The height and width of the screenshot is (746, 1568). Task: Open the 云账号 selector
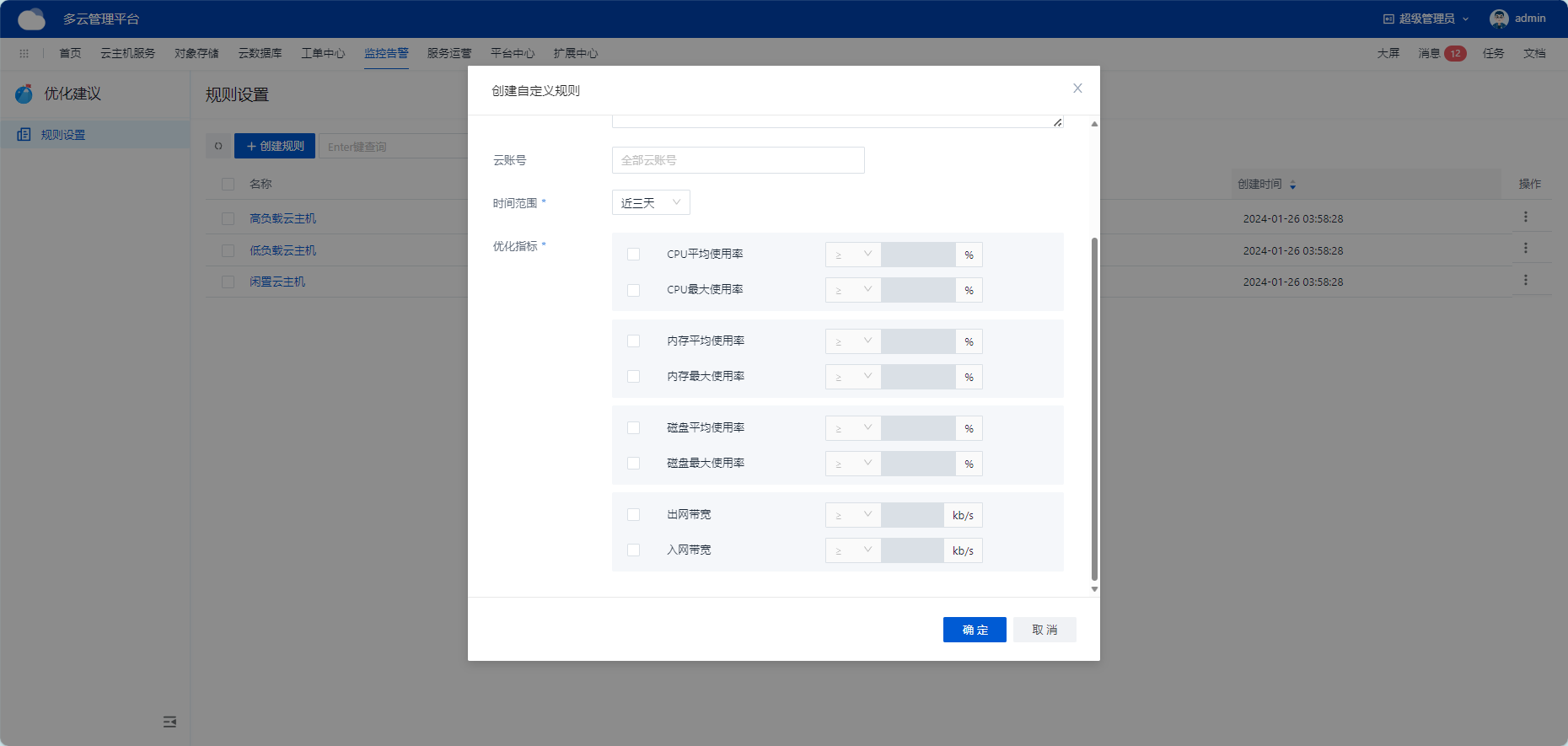[x=738, y=160]
